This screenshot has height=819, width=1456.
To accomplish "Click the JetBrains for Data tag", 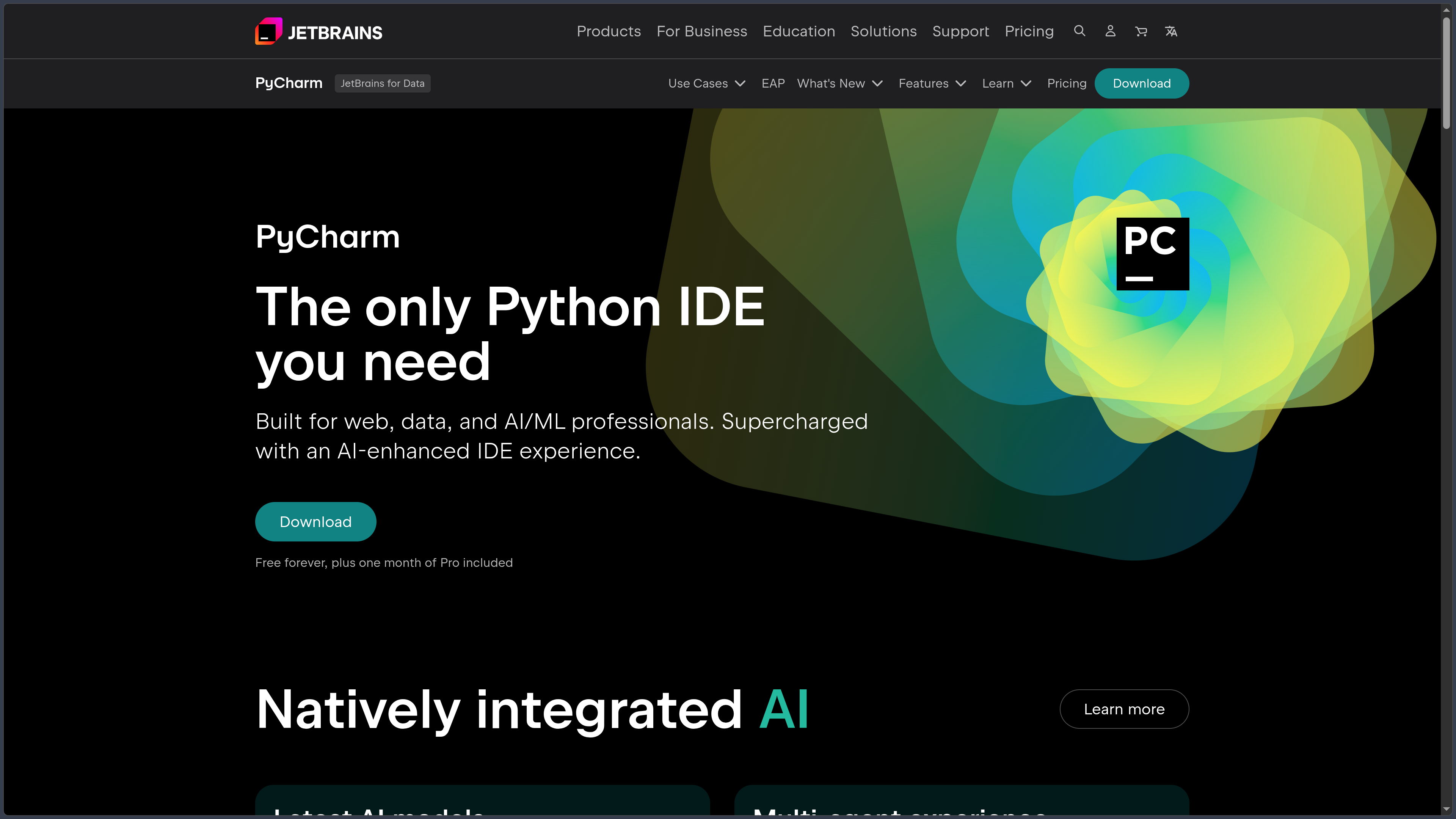I will [x=383, y=84].
